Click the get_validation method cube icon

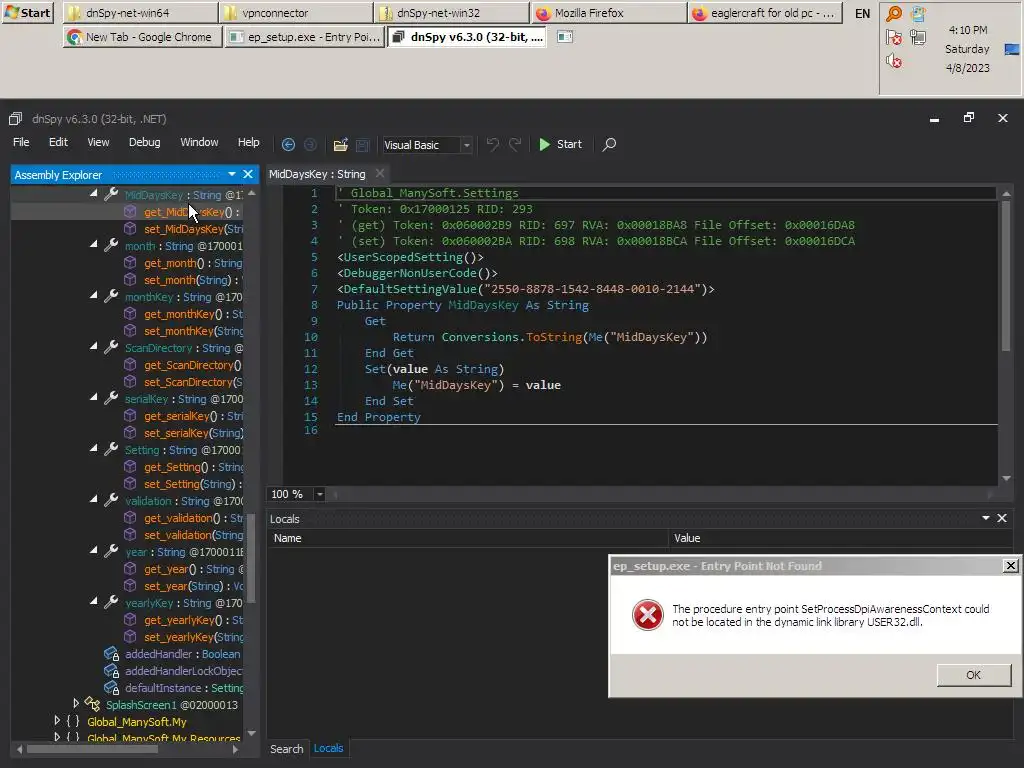tap(130, 517)
